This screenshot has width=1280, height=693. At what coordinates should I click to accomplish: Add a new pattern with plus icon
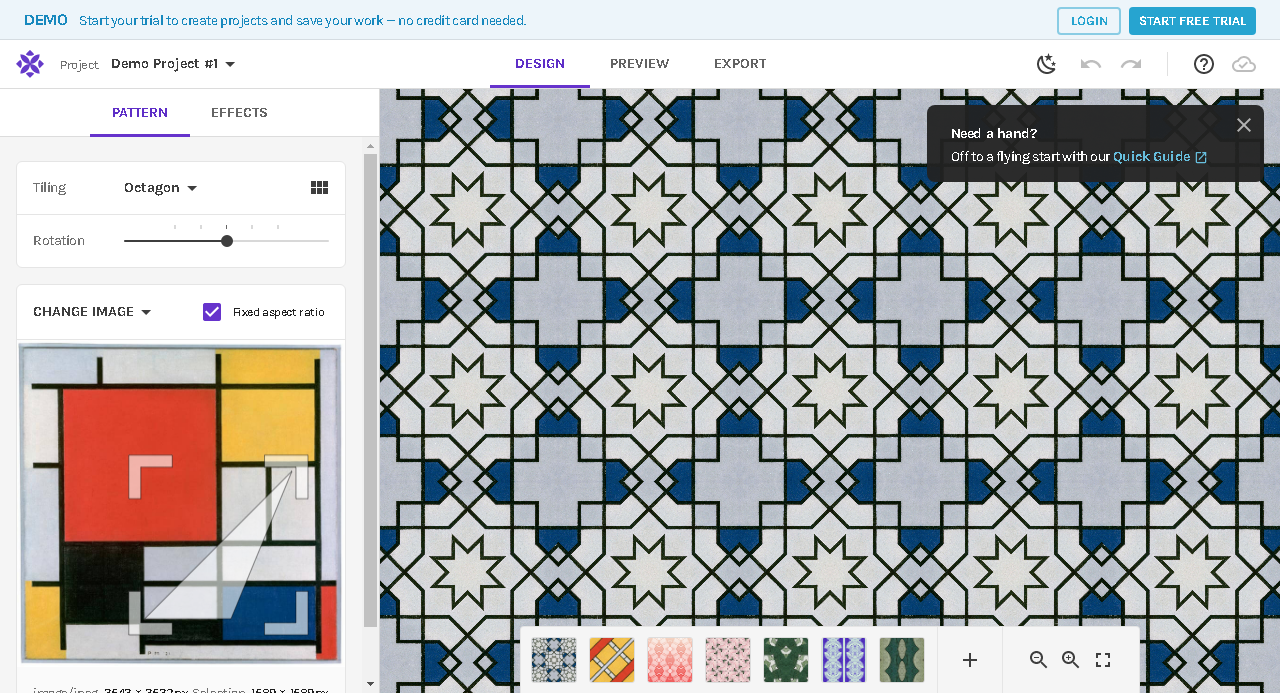tap(970, 660)
